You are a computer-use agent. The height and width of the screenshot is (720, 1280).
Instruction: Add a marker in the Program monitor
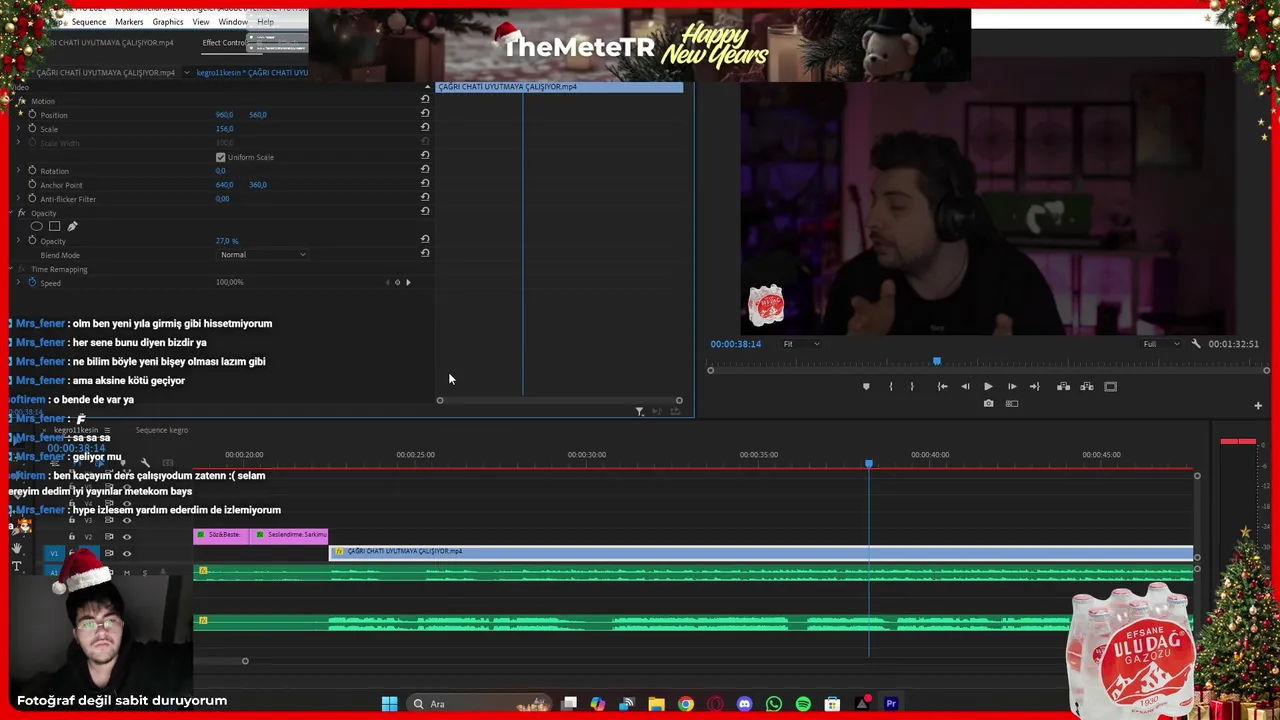tap(866, 386)
